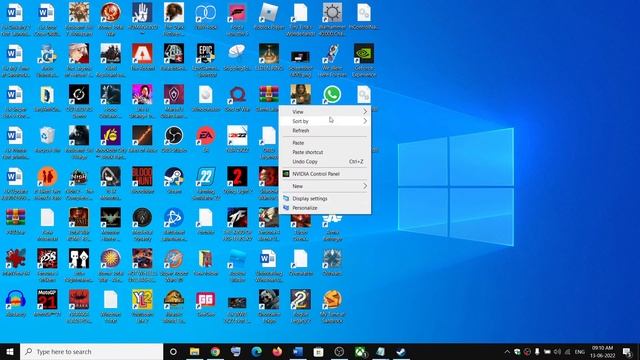
Task: Open File Explorer in the taskbar
Action: (194, 351)
